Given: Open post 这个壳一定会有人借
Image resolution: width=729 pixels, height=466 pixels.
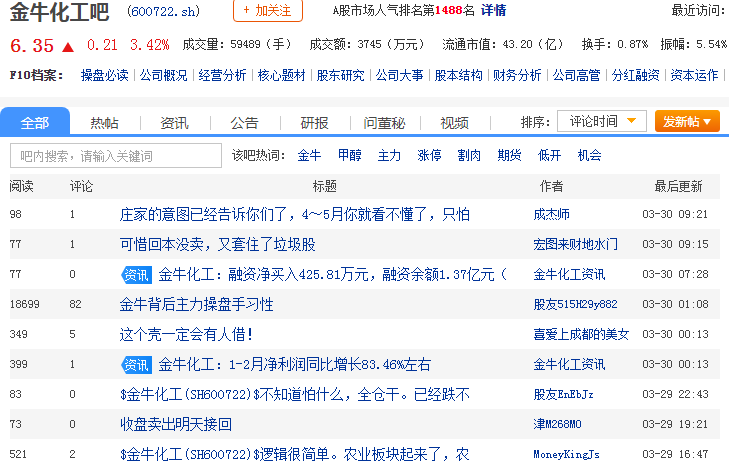Looking at the screenshot, I should coord(186,334).
